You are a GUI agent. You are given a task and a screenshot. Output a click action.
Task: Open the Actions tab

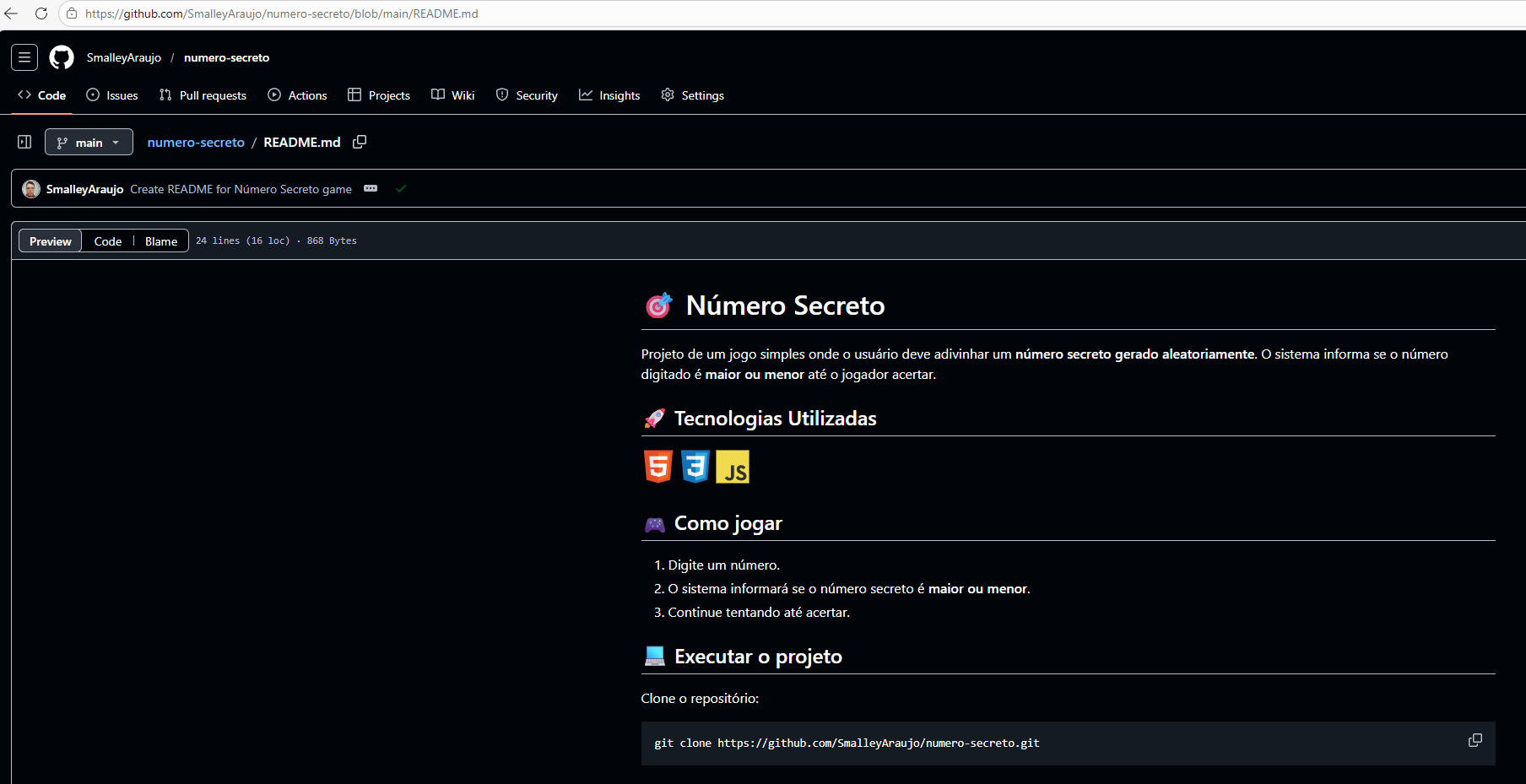pyautogui.click(x=297, y=95)
